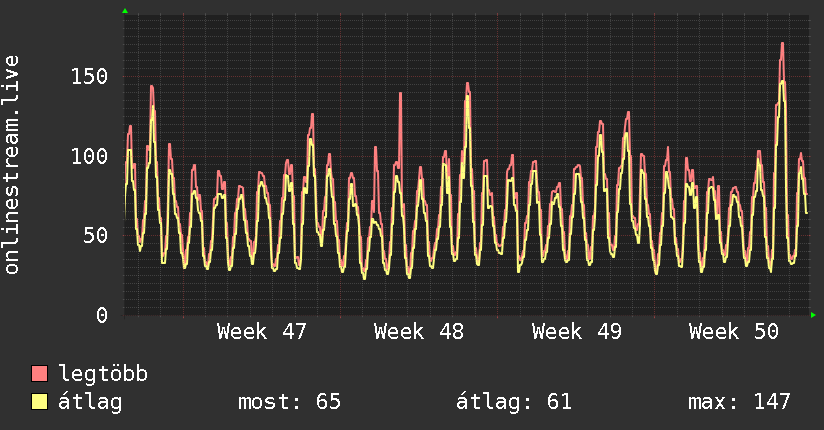Viewport: 824px width, 430px height.
Task: Click the onlinestream.live vertical axis title
Action: [x=13, y=165]
